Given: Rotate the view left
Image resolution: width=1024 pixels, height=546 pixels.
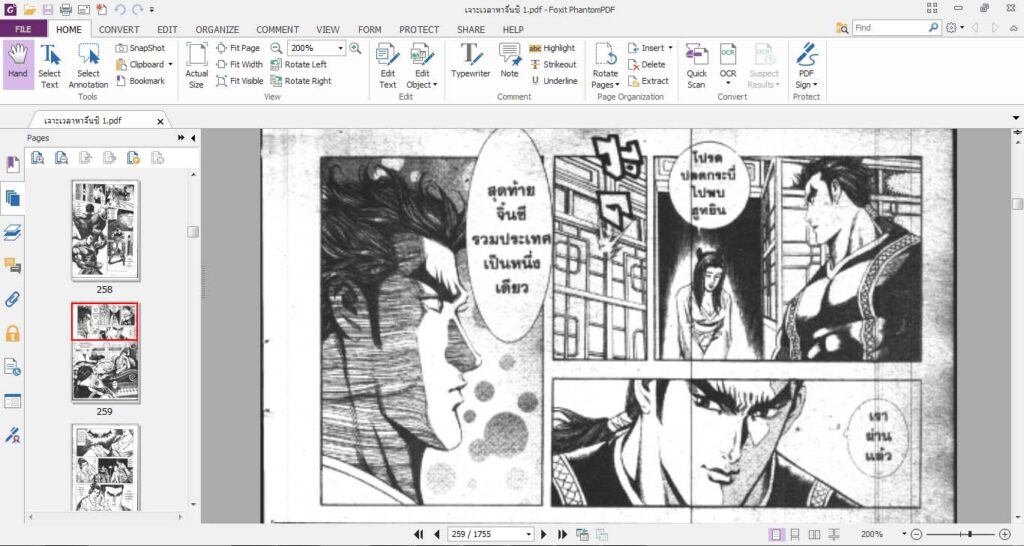Looking at the screenshot, I should click(299, 64).
